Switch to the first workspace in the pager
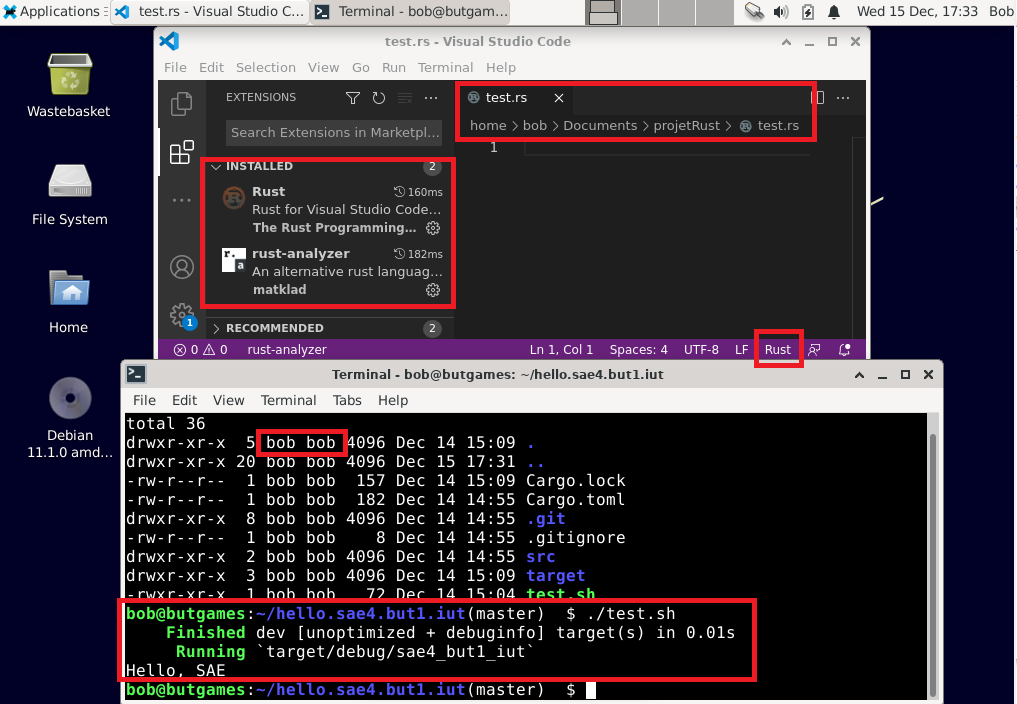Viewport: 1017px width, 704px height. (603, 12)
